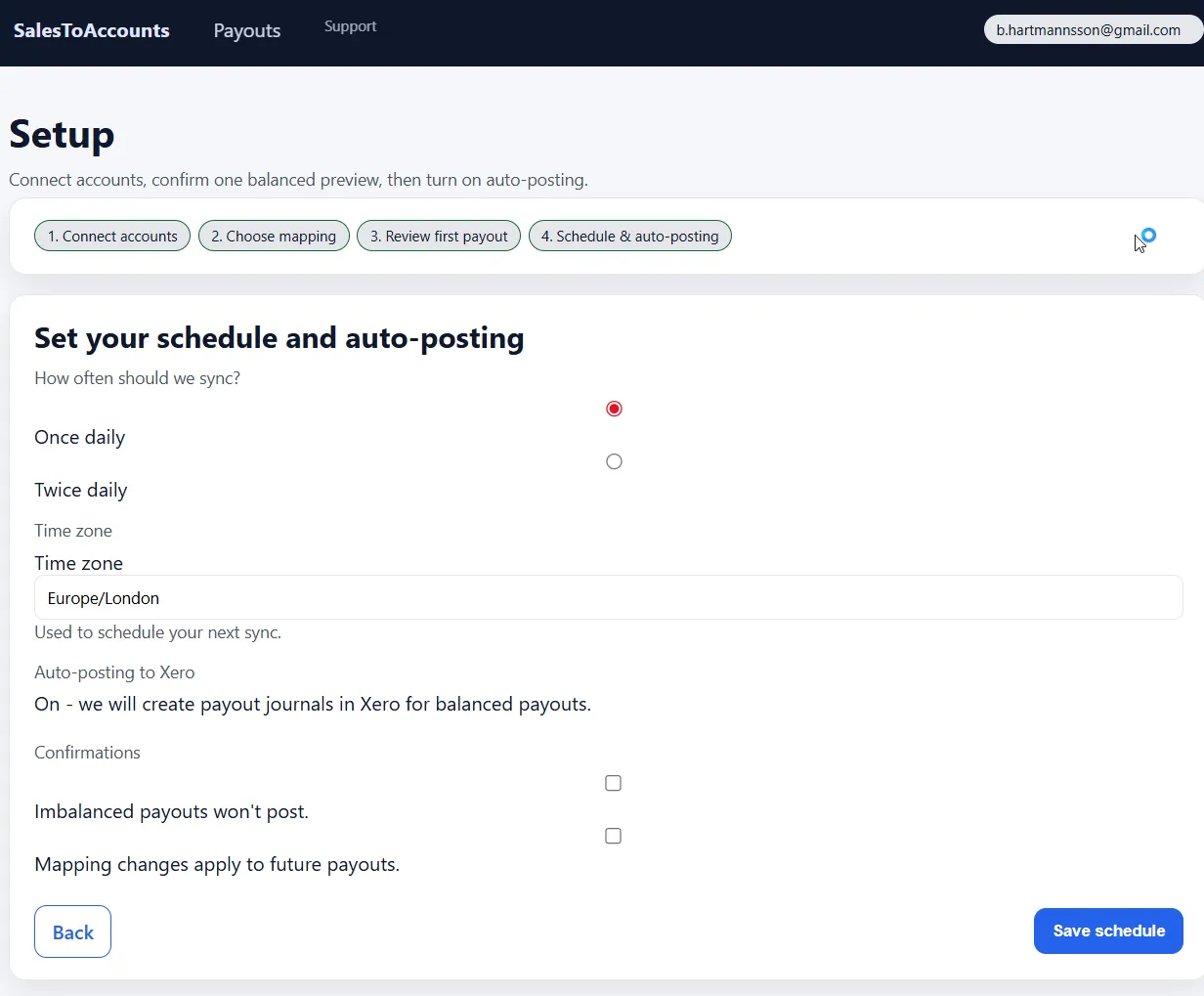Open the Support page

[350, 26]
